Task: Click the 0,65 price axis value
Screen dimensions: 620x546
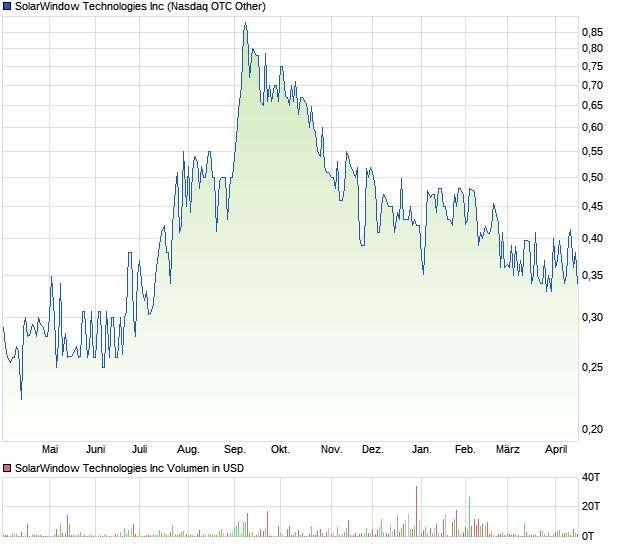Action: 592,106
